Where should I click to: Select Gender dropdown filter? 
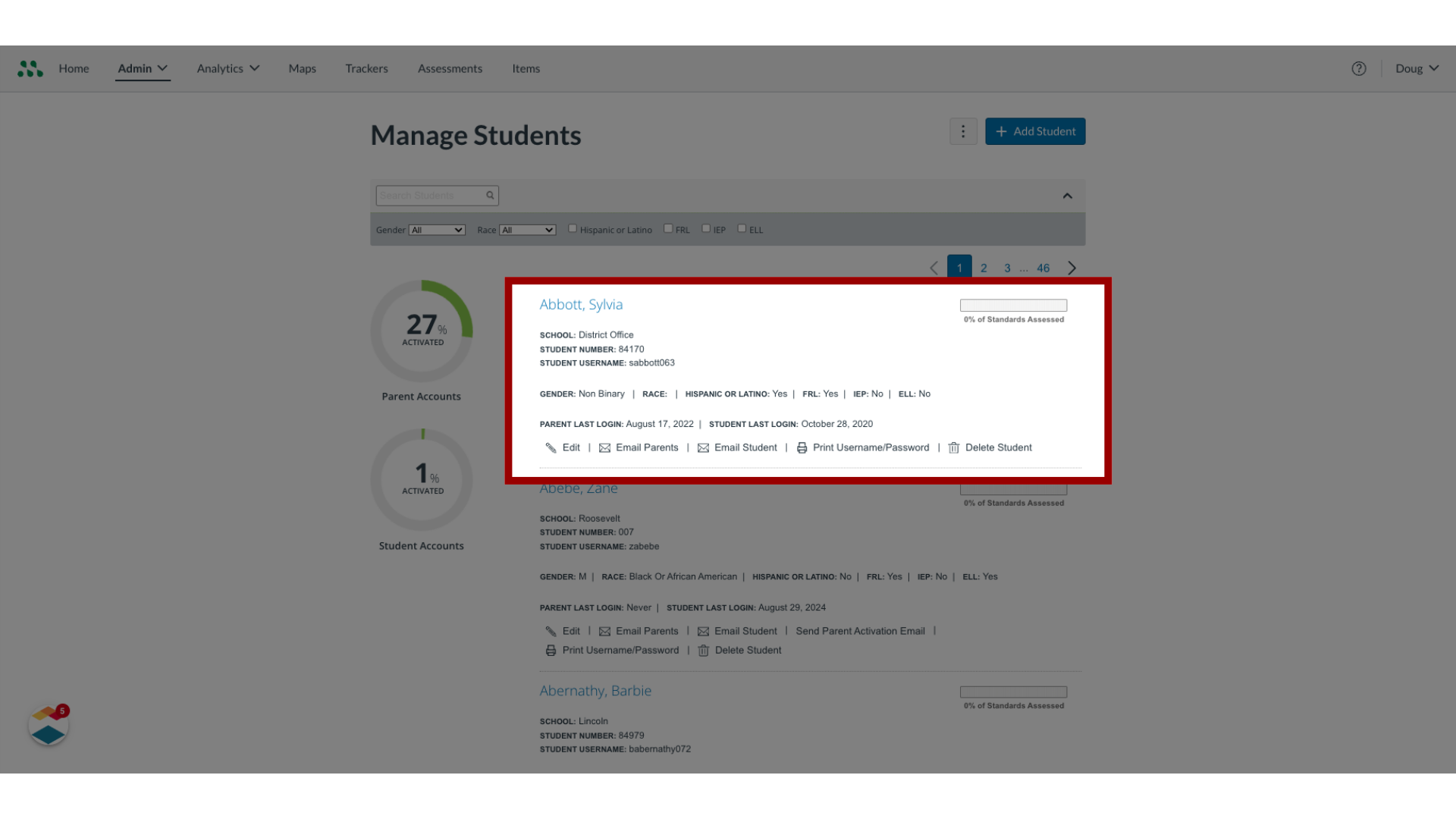pos(435,229)
